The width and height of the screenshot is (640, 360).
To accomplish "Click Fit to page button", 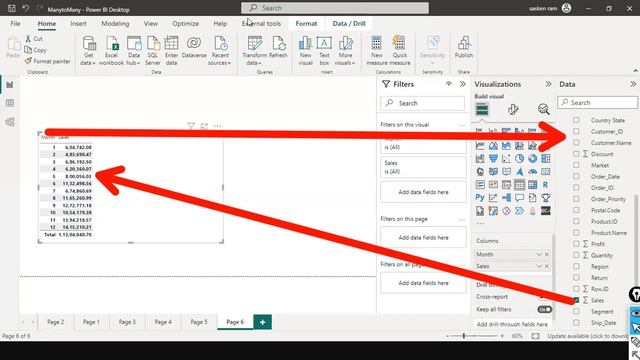I will pos(535,336).
